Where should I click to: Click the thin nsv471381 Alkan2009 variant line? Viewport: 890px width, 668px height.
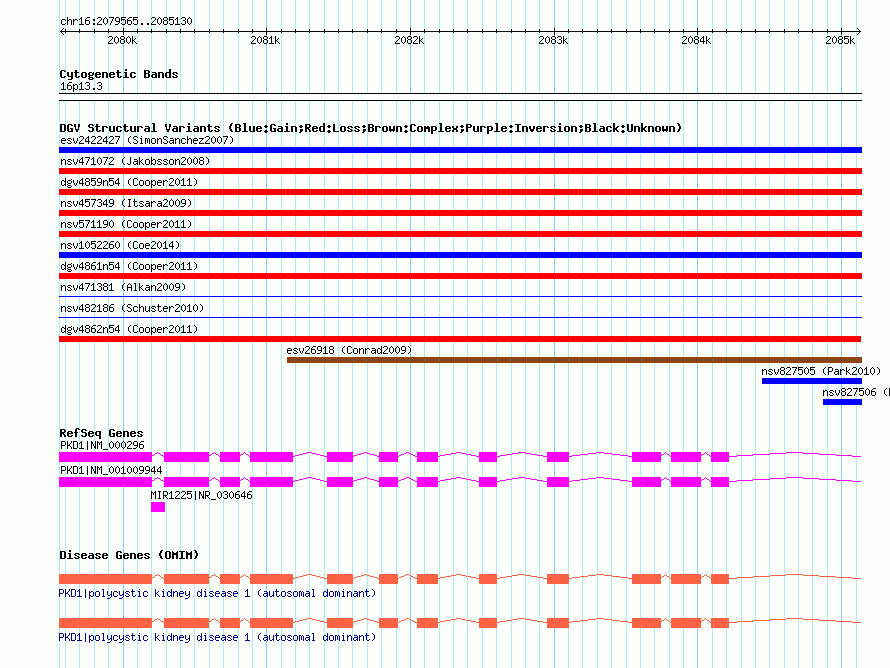460,297
